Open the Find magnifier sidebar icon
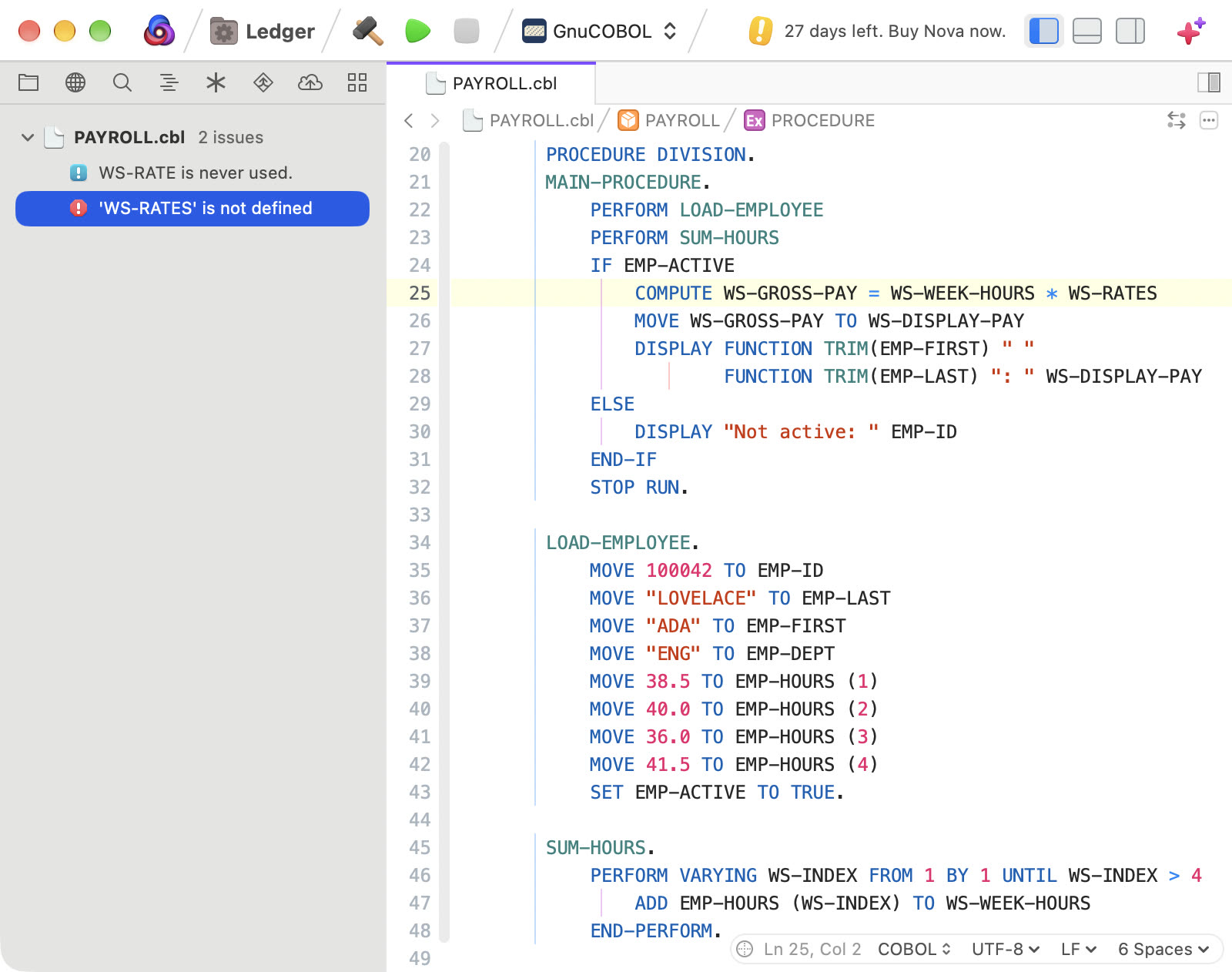Image resolution: width=1232 pixels, height=972 pixels. point(122,82)
